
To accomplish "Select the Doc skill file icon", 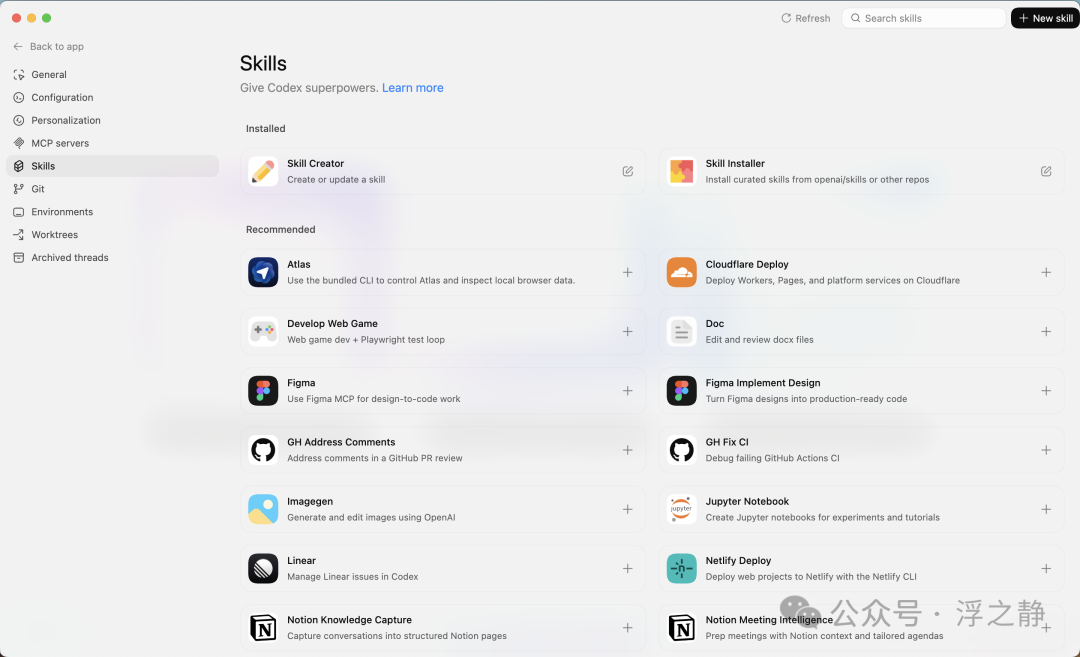I will tap(681, 332).
